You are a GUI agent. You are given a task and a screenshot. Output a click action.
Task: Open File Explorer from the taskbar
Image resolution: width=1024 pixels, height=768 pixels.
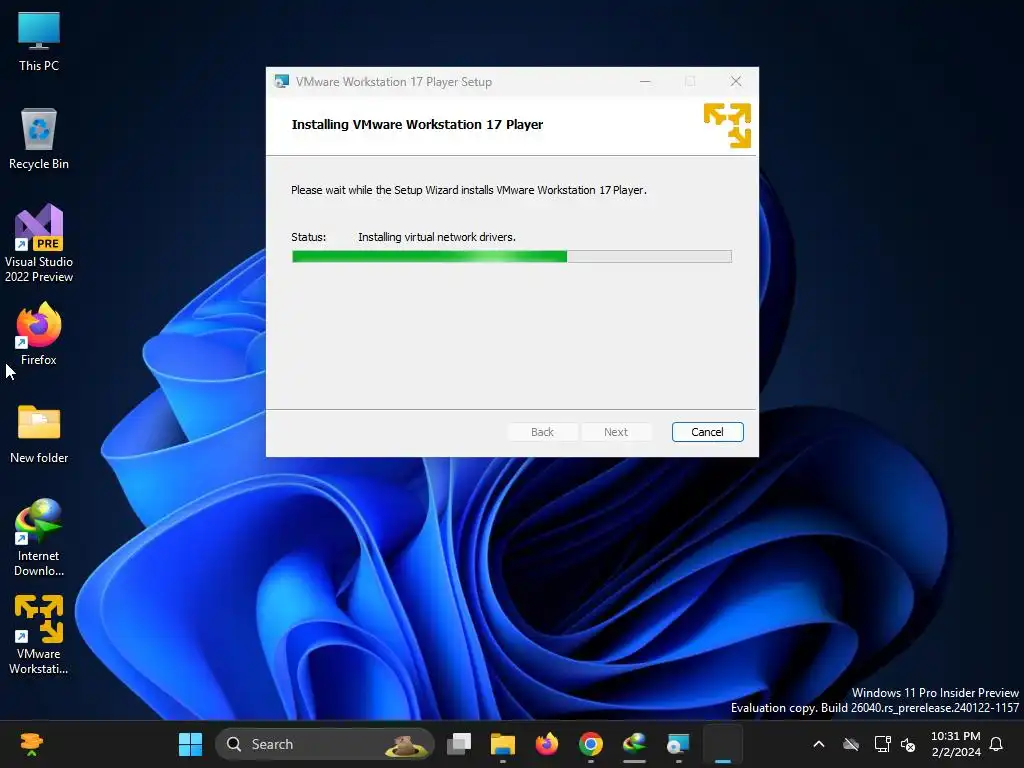(x=503, y=744)
